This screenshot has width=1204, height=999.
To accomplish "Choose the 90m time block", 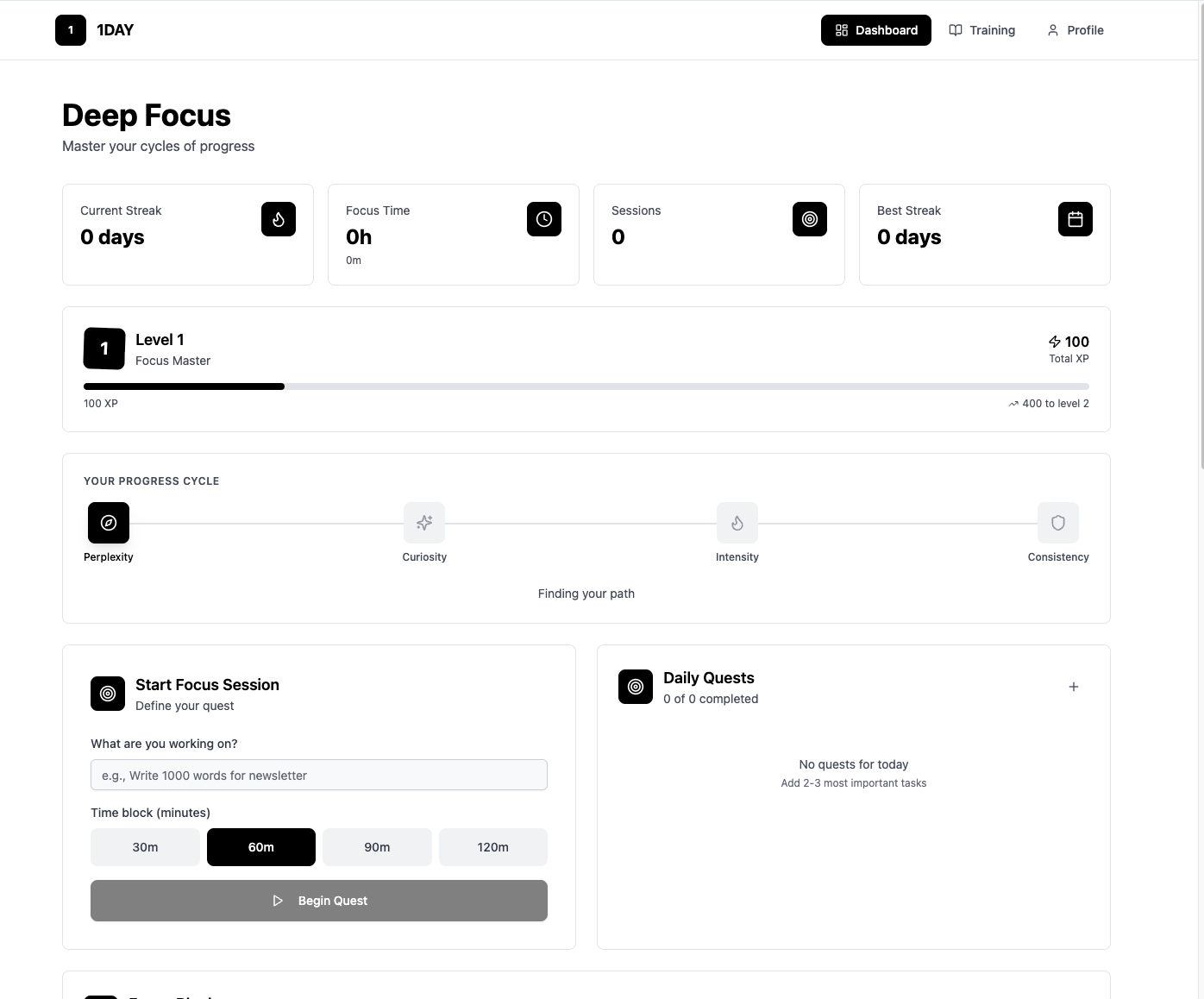I will coord(377,847).
